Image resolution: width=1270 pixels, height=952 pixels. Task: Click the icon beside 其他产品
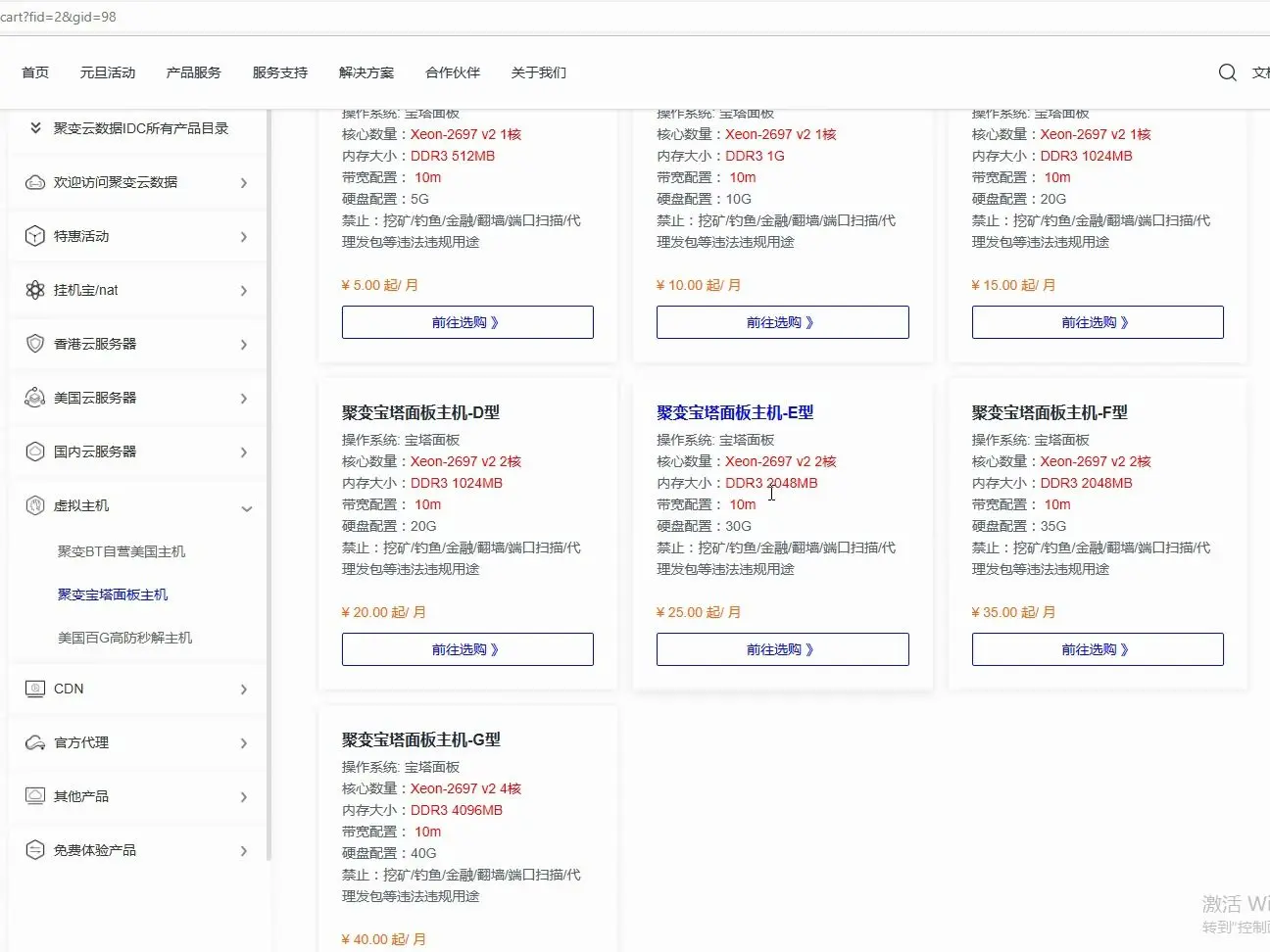[35, 796]
